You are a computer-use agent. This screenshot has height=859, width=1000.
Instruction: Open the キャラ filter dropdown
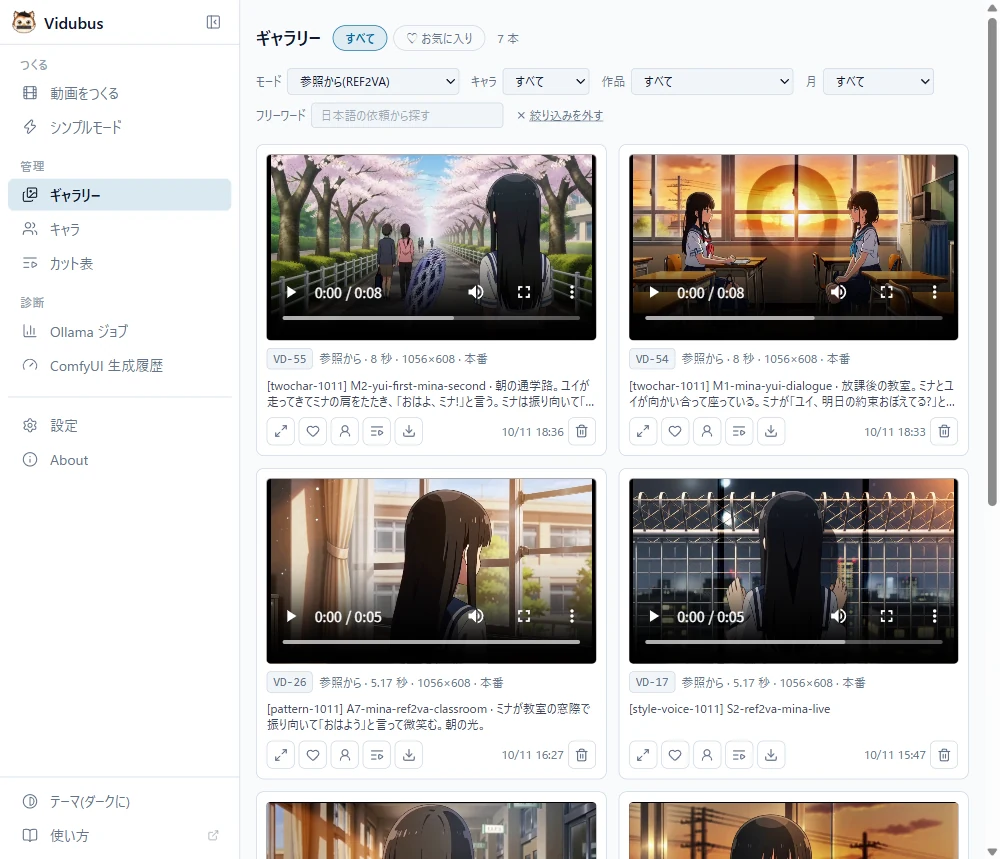click(547, 82)
